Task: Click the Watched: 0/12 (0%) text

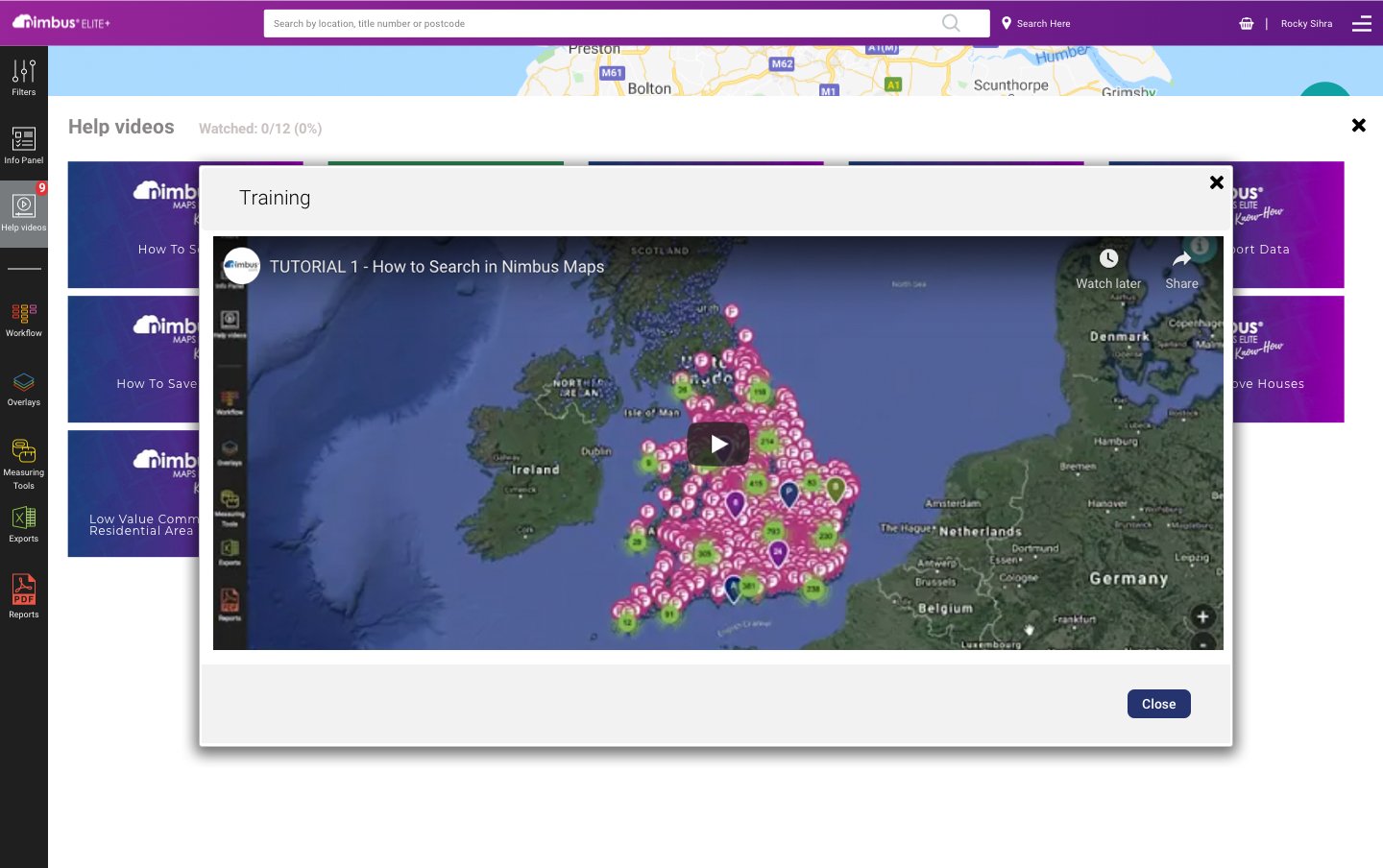Action: [x=260, y=129]
